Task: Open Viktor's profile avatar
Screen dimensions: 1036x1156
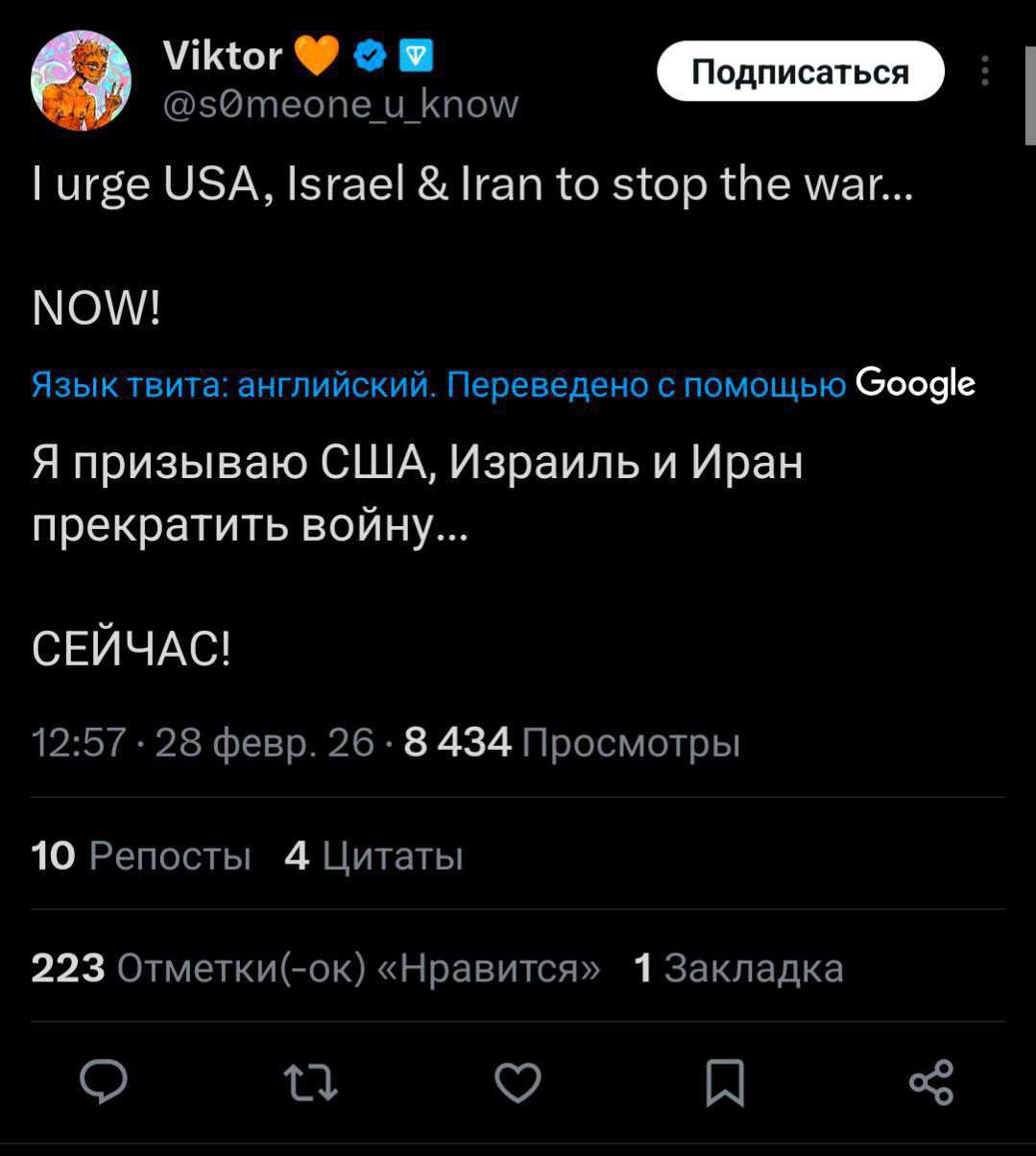Action: point(81,80)
